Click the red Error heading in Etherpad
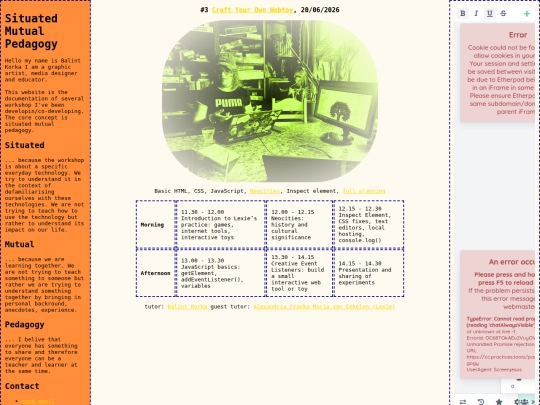Screen dimensions: 540x405 518,35
